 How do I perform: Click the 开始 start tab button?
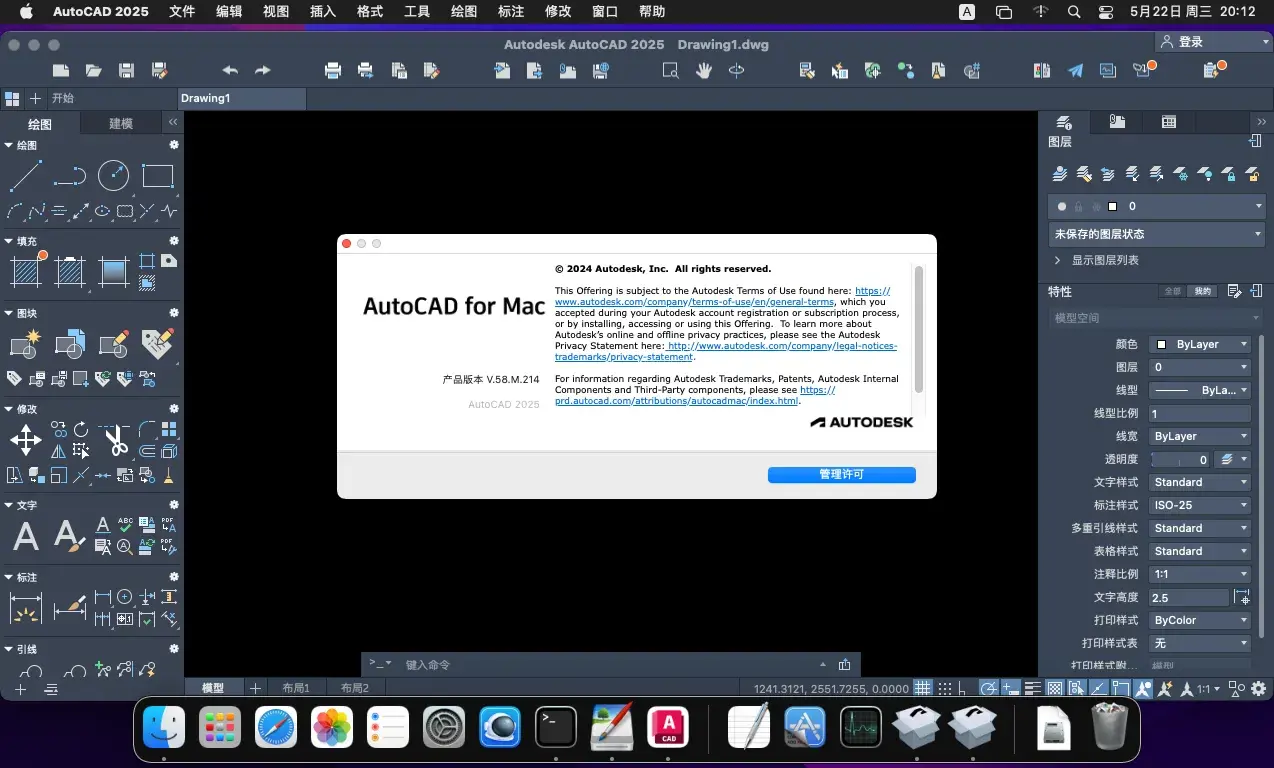click(63, 98)
